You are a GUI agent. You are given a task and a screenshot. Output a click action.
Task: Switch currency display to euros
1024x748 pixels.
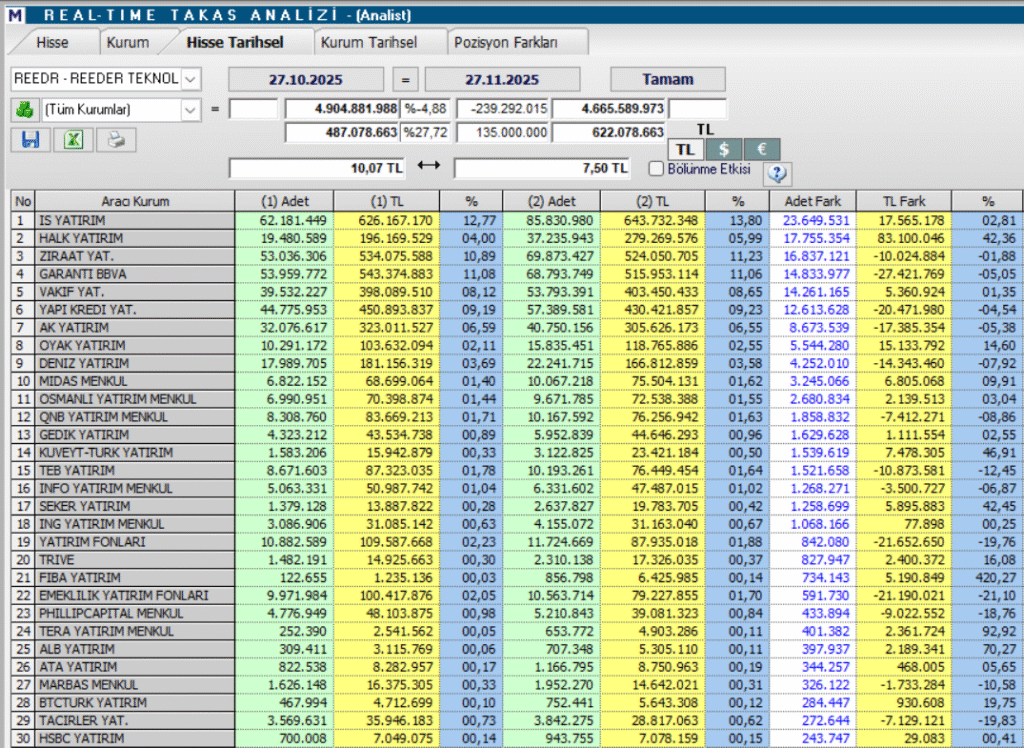coord(761,147)
